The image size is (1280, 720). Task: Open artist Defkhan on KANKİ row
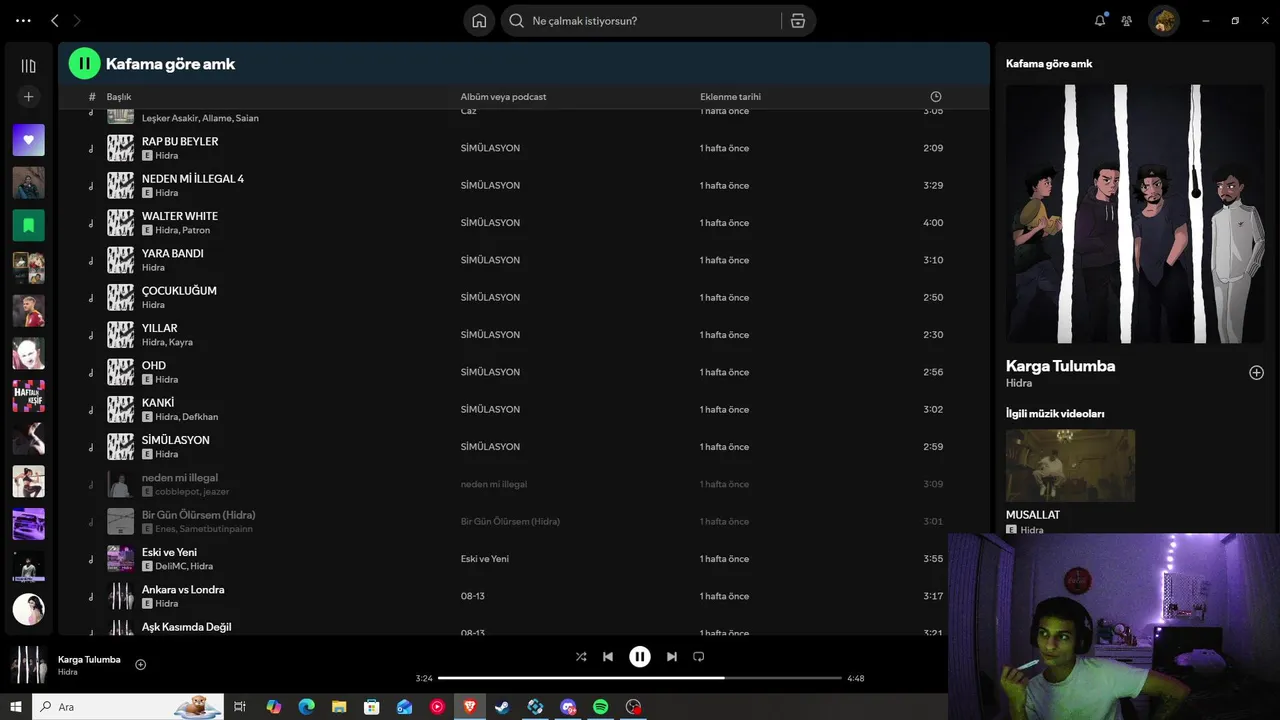[x=200, y=417]
